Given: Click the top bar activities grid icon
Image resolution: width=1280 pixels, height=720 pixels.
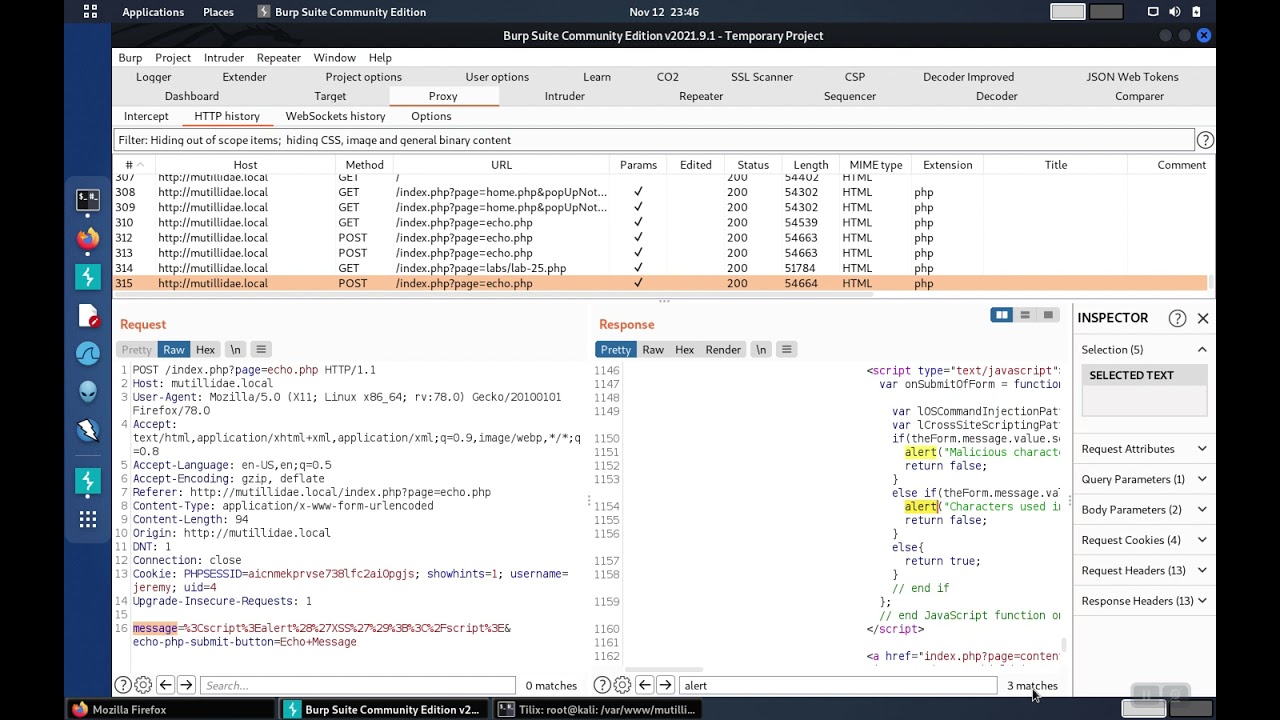Looking at the screenshot, I should click(x=90, y=12).
